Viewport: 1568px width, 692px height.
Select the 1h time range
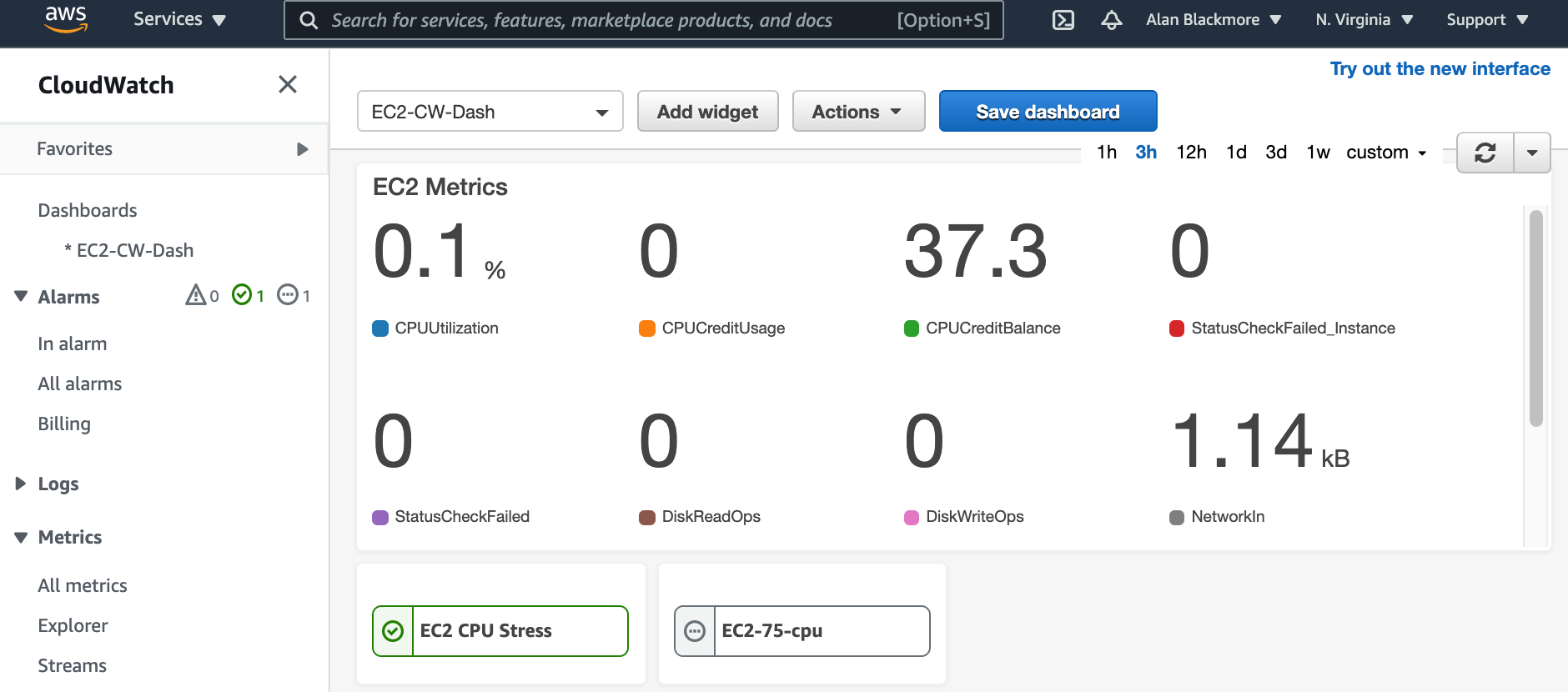[x=1107, y=153]
